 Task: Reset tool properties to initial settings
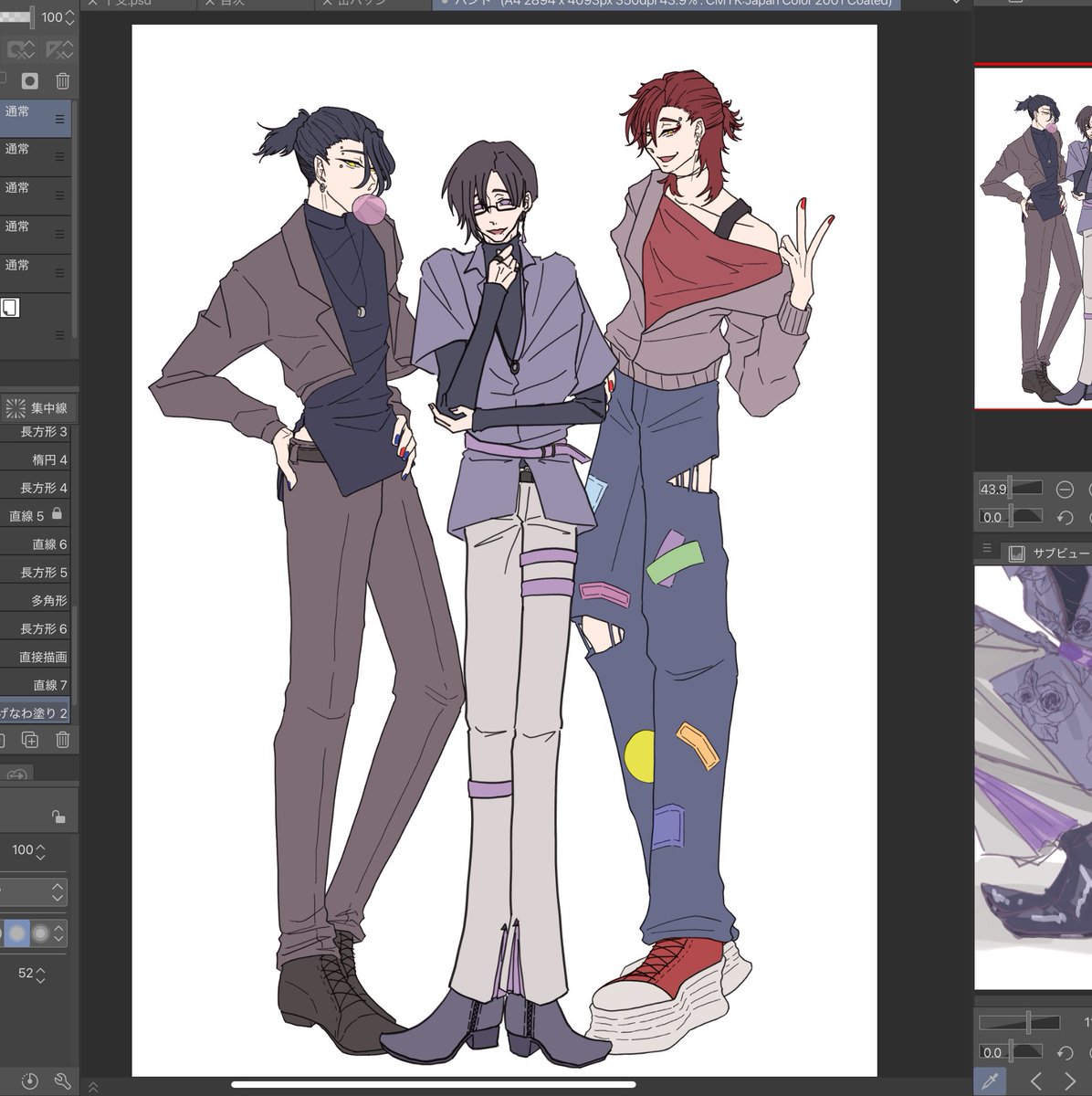click(x=30, y=1080)
